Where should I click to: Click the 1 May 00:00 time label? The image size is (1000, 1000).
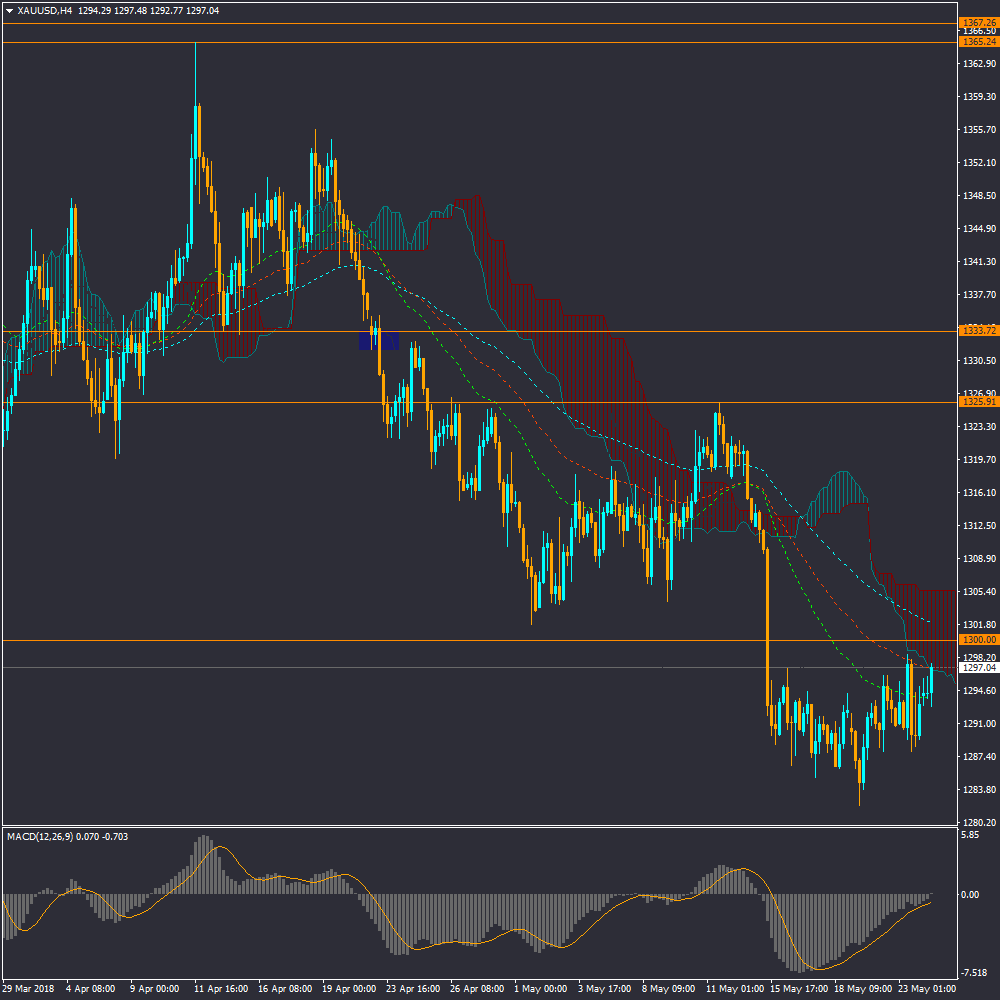click(x=540, y=988)
